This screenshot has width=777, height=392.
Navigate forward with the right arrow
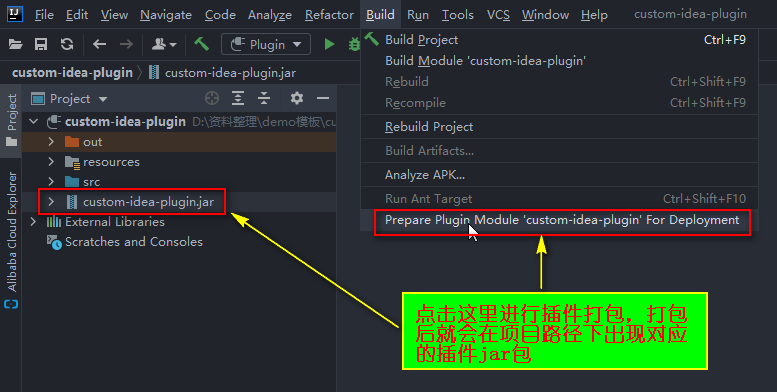coord(126,45)
